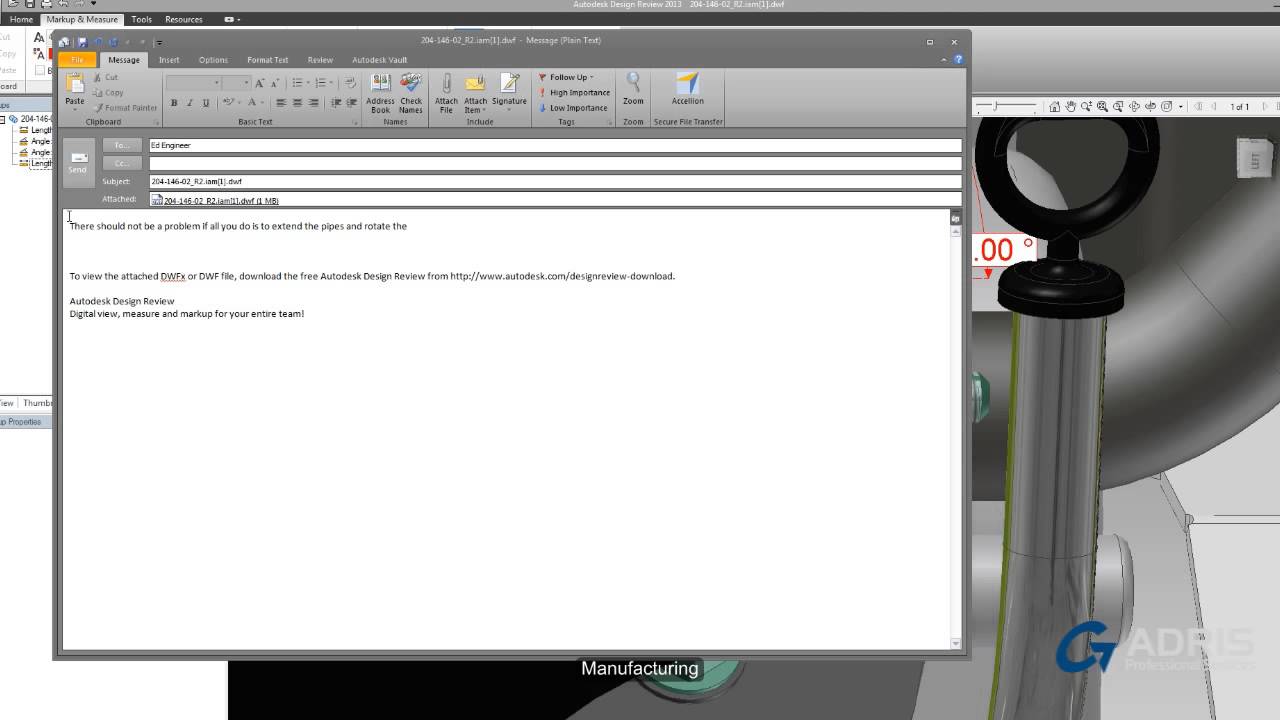Select the Pan hand tool in Design Review
Screen dimensions: 1280x720
tap(1070, 106)
